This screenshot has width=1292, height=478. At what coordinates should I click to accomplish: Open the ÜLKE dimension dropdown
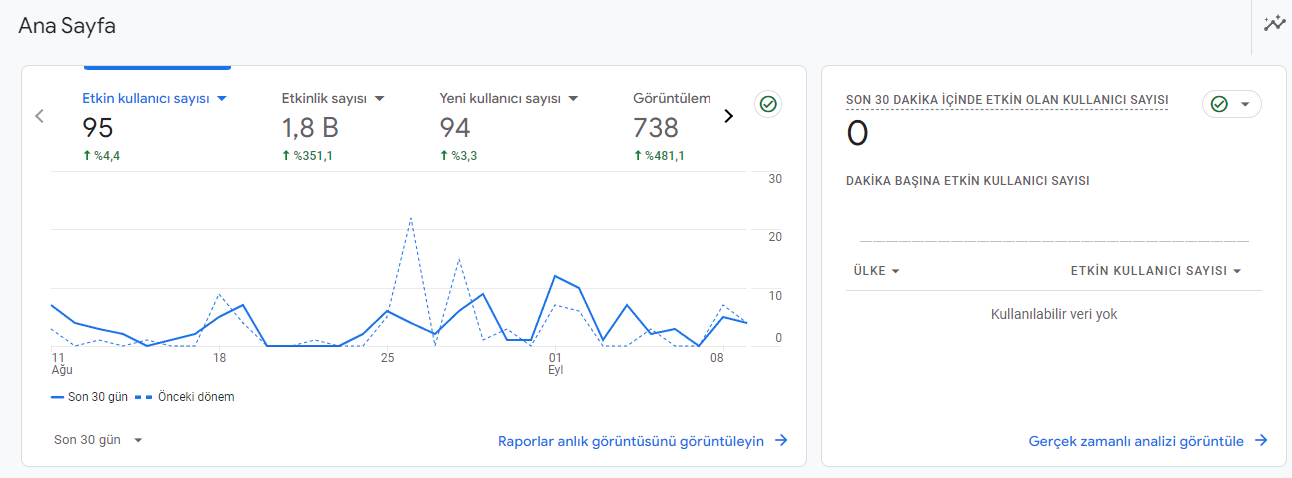876,271
